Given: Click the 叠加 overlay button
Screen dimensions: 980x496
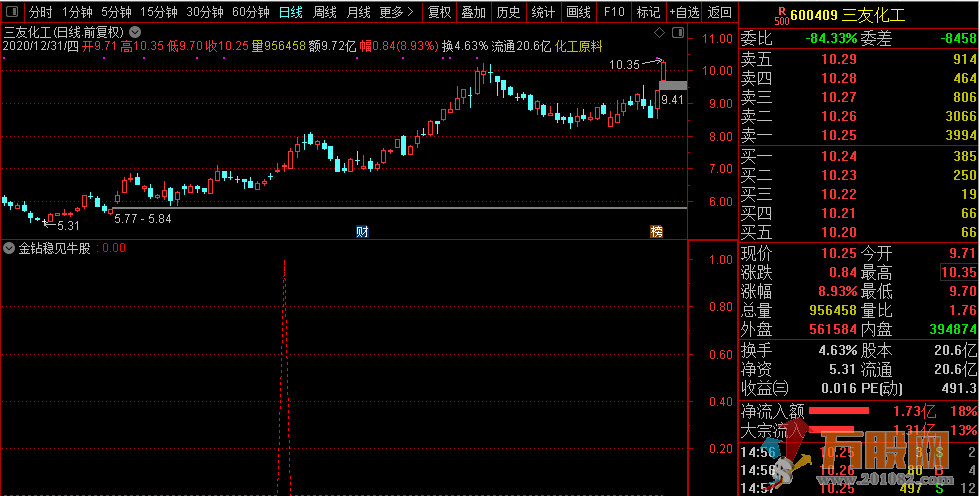Looking at the screenshot, I should click(x=474, y=12).
